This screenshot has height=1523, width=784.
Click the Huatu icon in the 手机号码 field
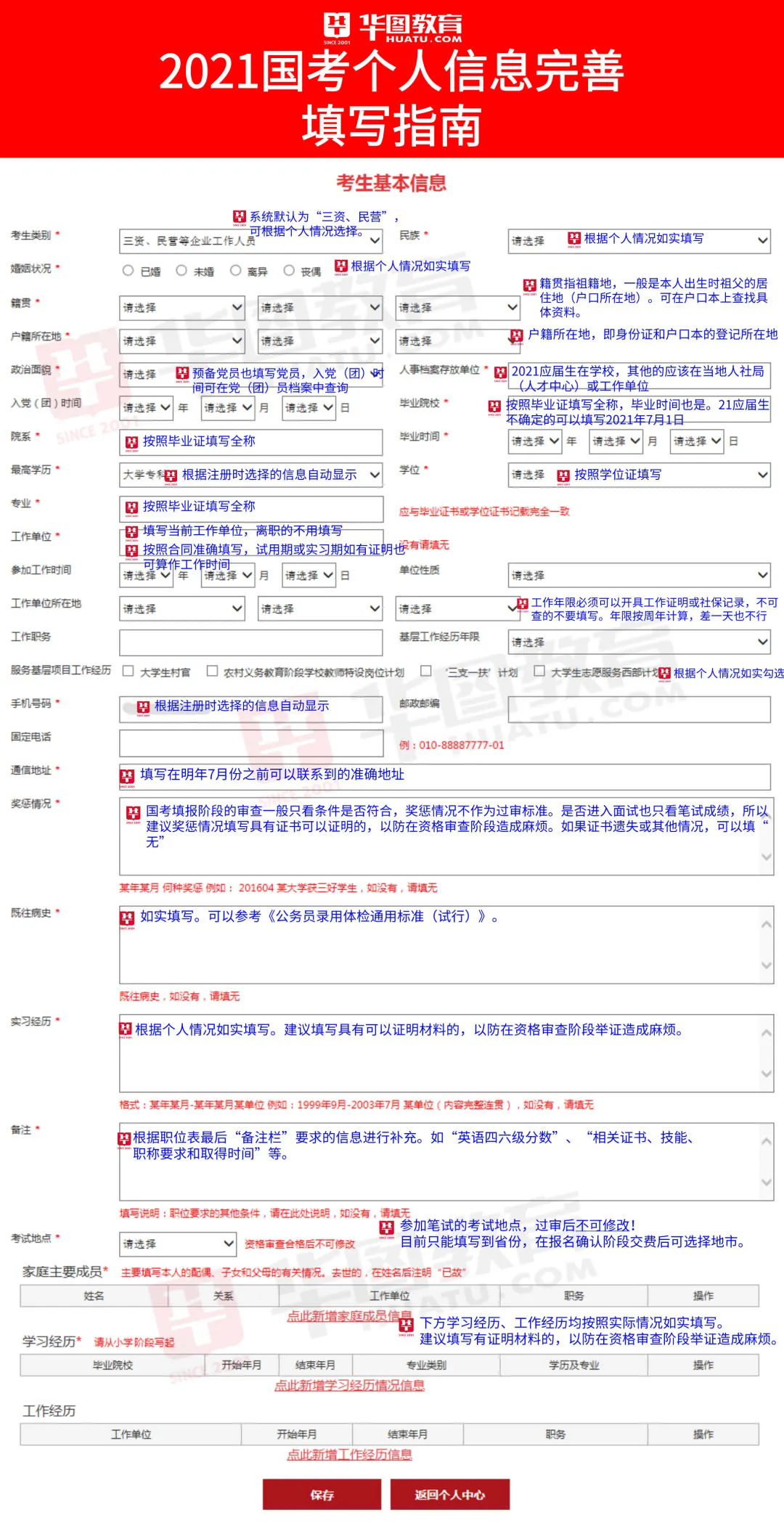coord(143,707)
